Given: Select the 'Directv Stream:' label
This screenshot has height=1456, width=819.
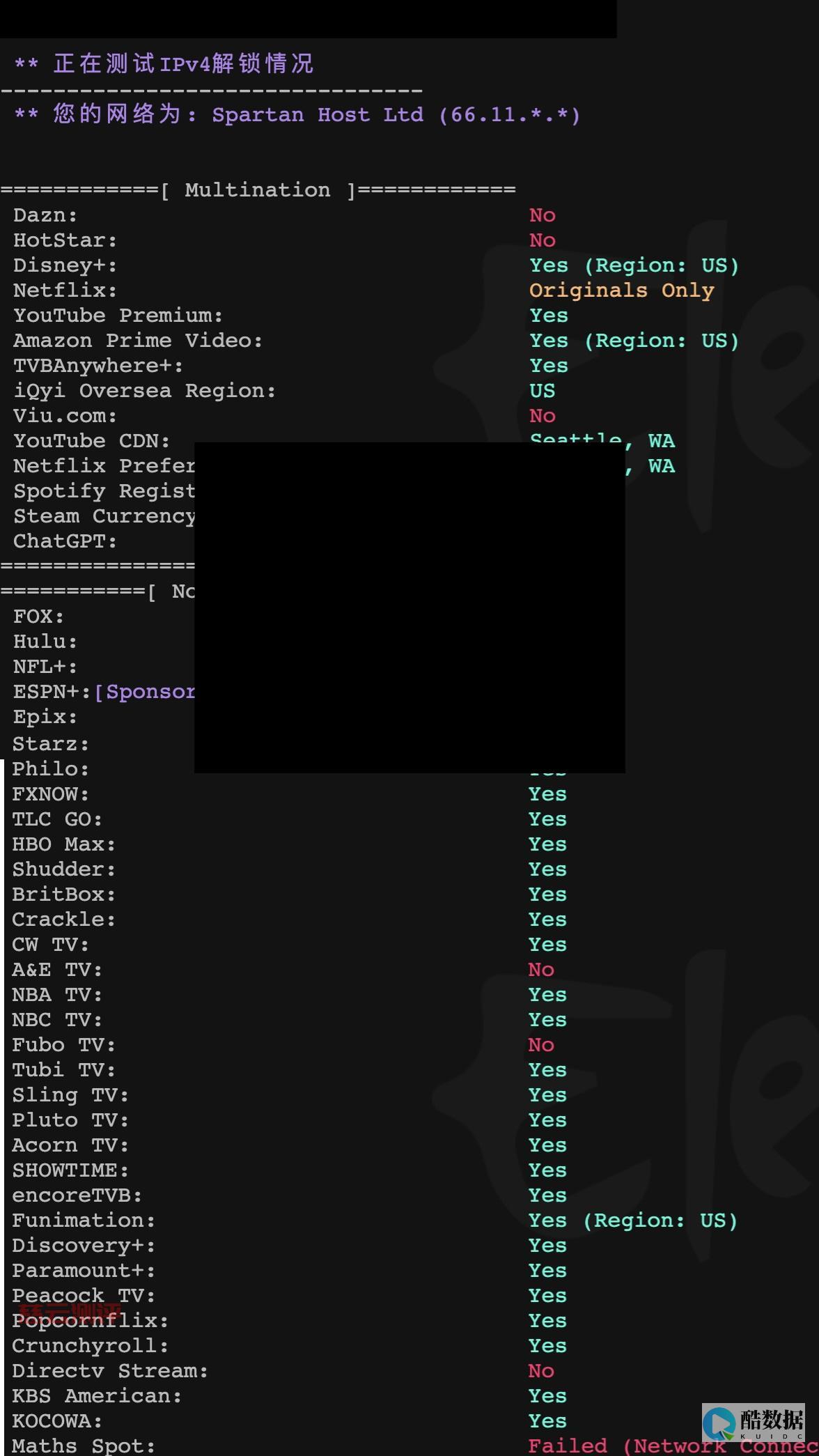Looking at the screenshot, I should point(110,1371).
